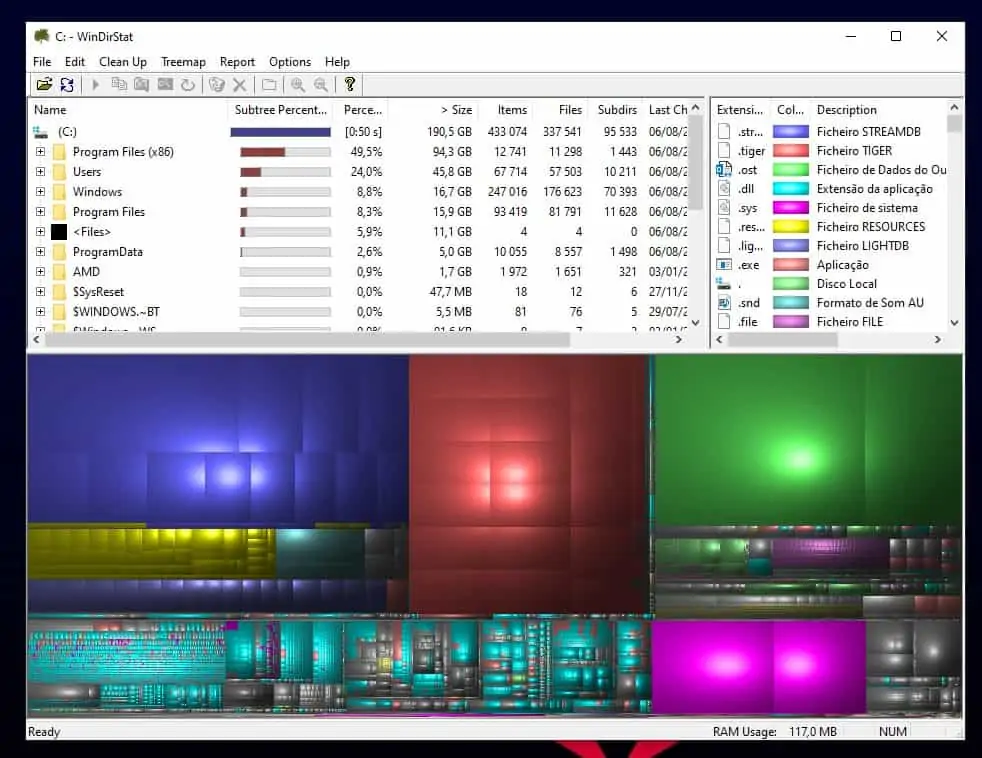
Task: Open the Help toolbar icon
Action: 351,84
